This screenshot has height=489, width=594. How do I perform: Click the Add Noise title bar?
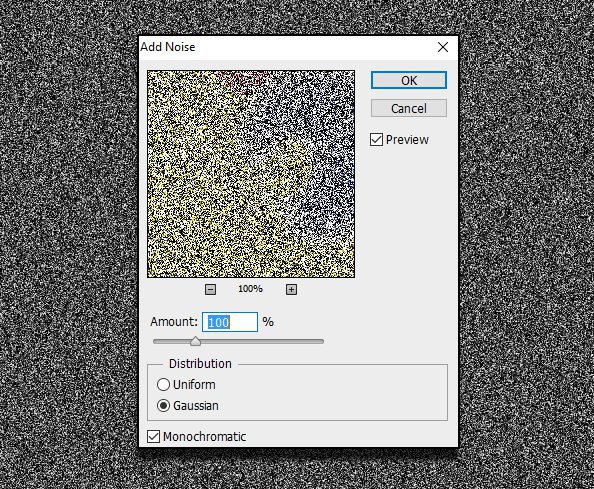(x=288, y=47)
